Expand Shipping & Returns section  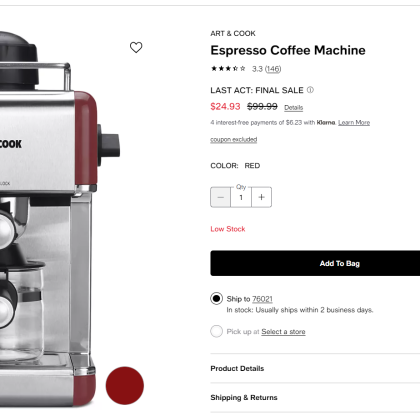point(315,397)
